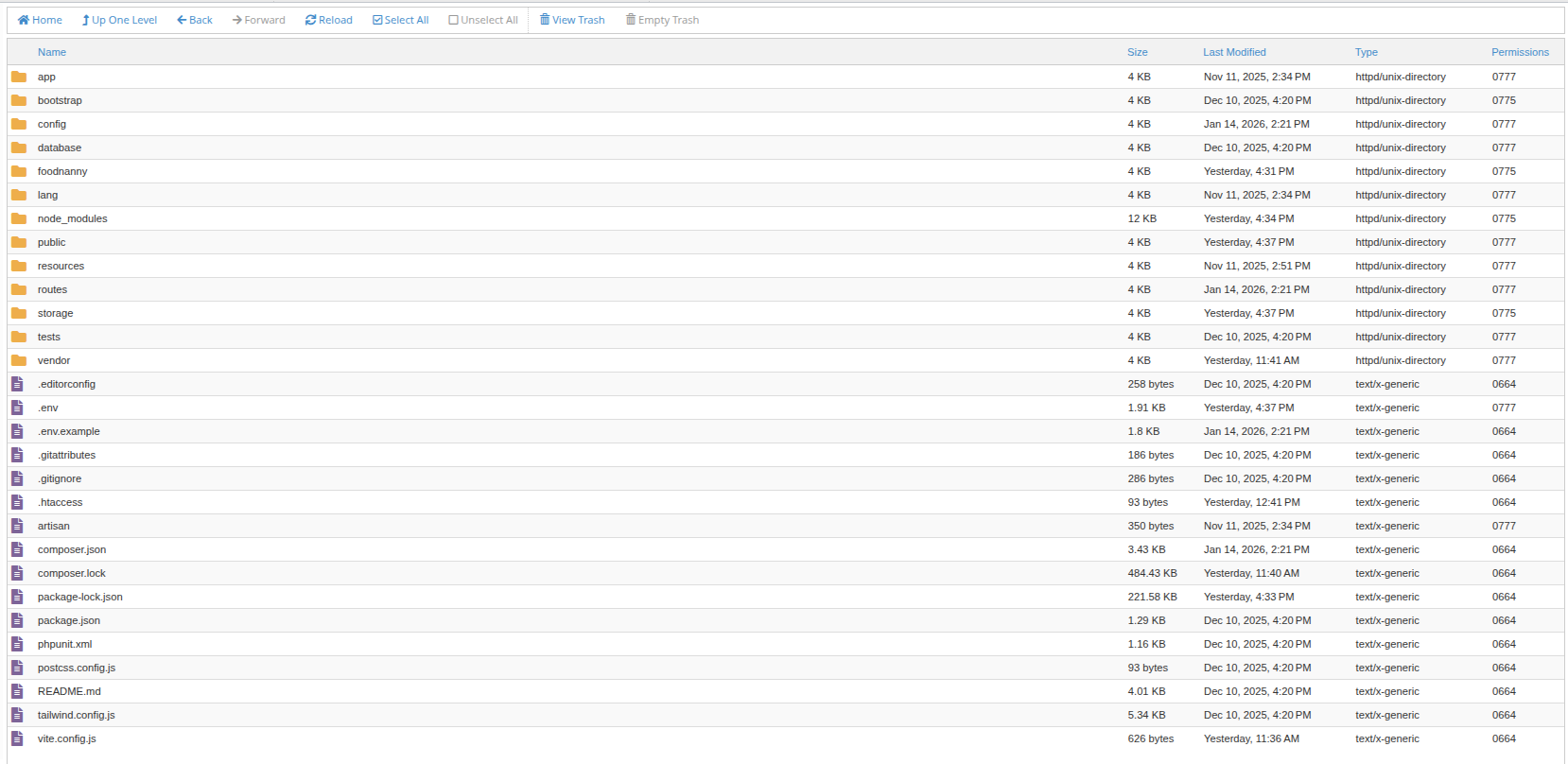Click the .htaccess file icon
Image resolution: width=1568 pixels, height=764 pixels.
(x=17, y=502)
